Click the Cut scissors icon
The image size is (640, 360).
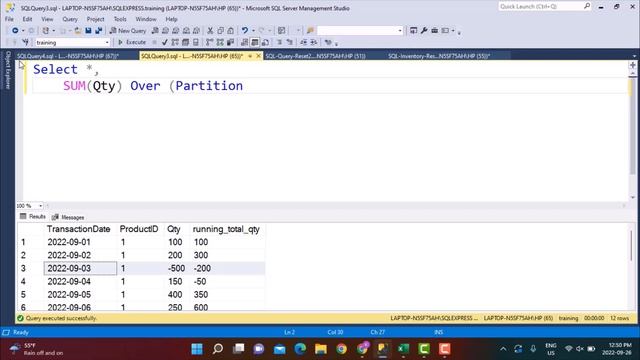210,31
